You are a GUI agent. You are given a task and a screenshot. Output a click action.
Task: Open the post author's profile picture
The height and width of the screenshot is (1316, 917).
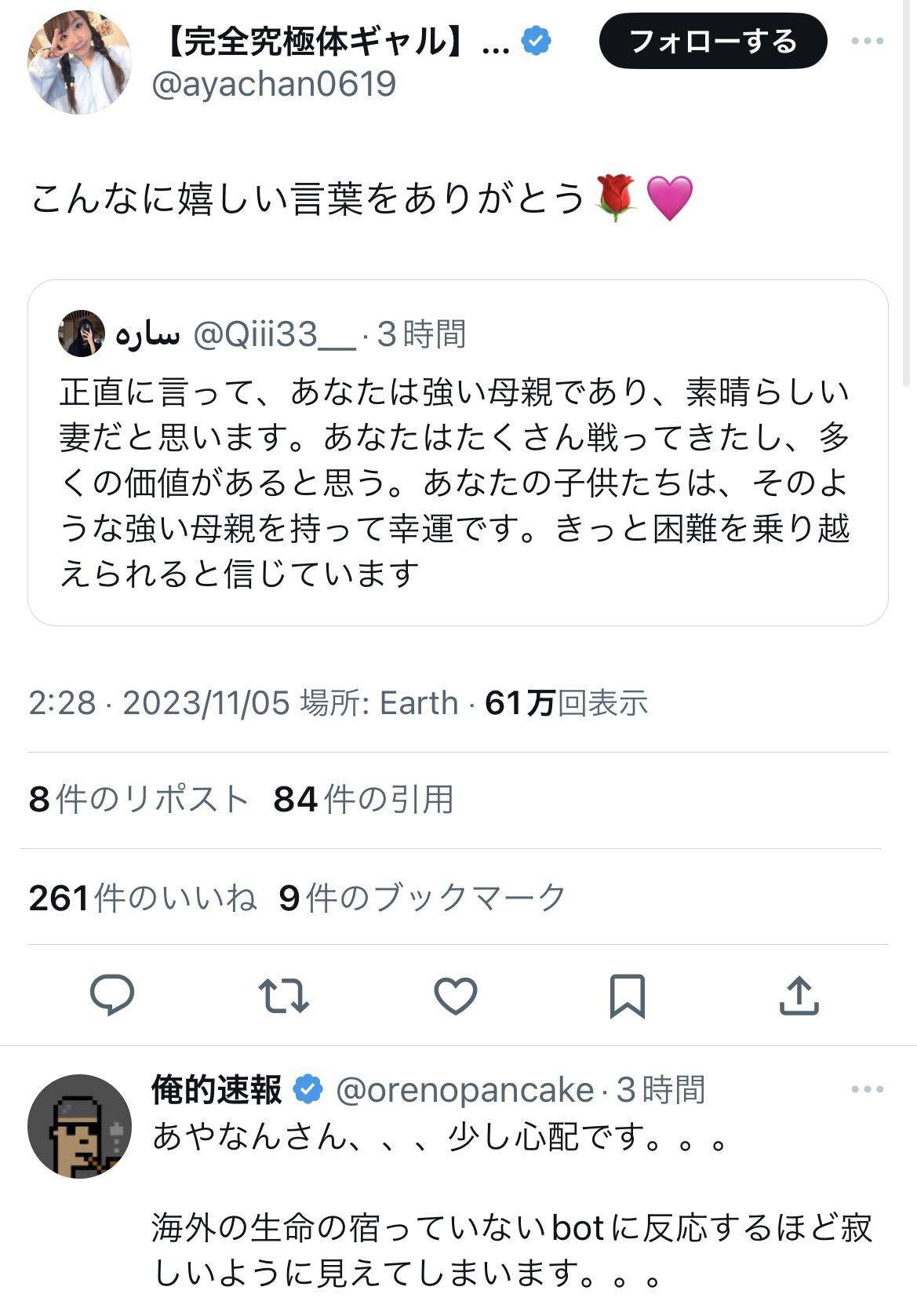[x=79, y=62]
